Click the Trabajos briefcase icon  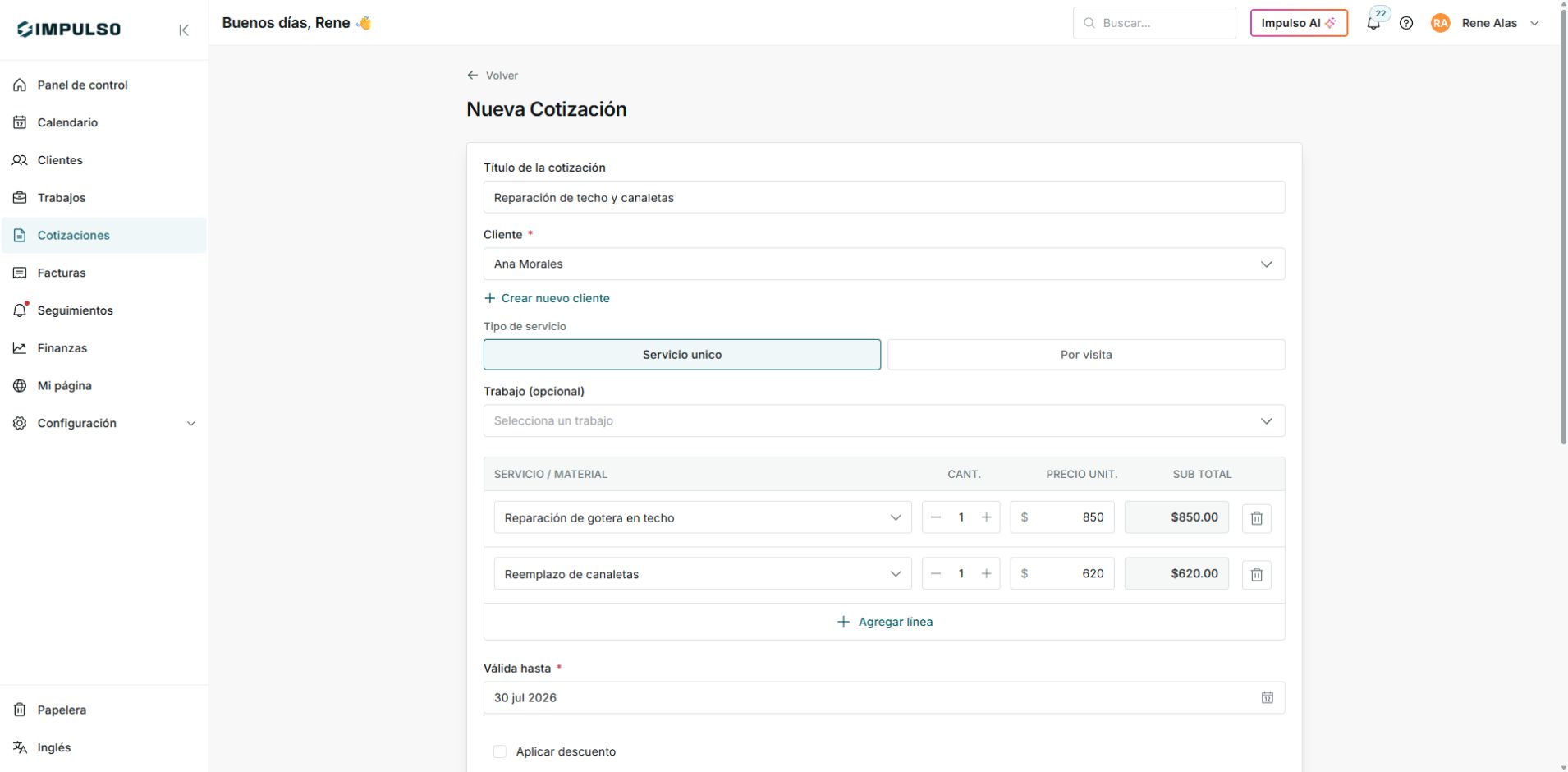pyautogui.click(x=20, y=198)
